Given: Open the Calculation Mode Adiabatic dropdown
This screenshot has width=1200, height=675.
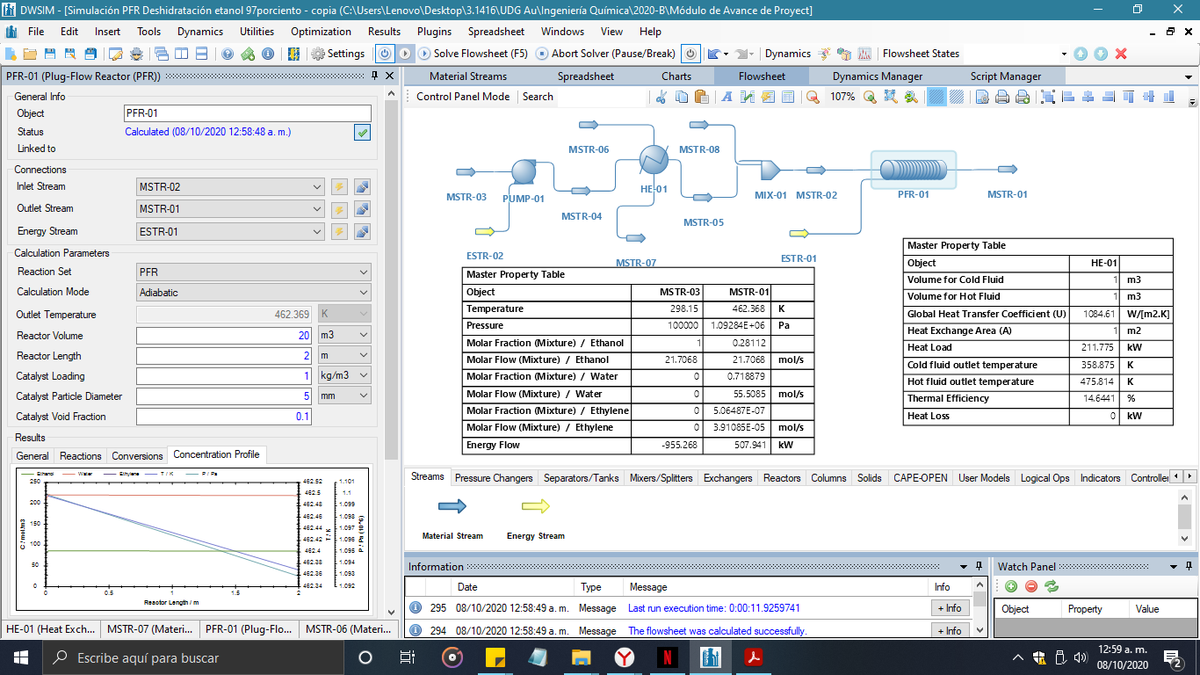Looking at the screenshot, I should click(362, 293).
